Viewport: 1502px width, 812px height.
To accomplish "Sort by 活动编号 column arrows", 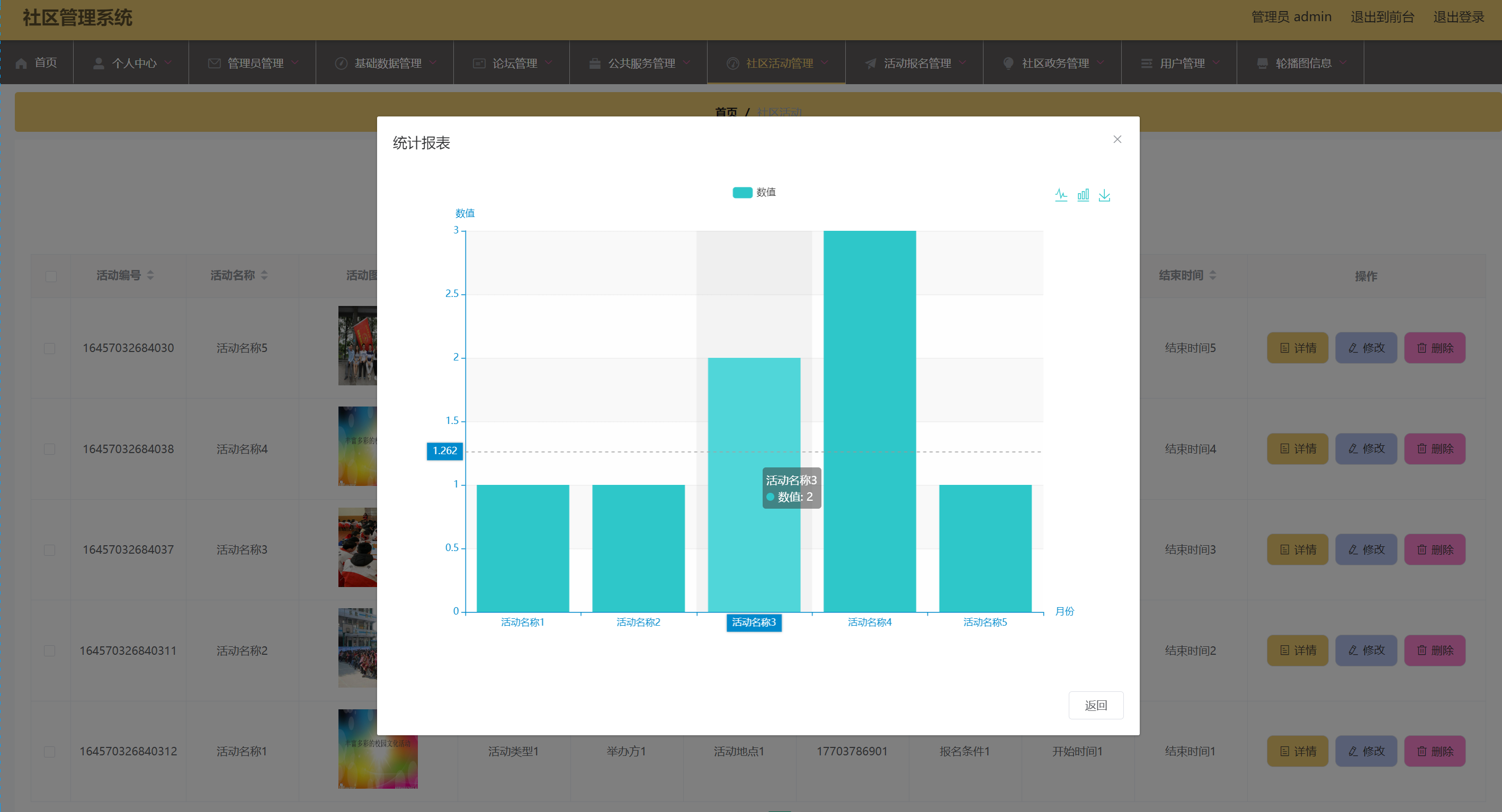I will click(x=150, y=275).
